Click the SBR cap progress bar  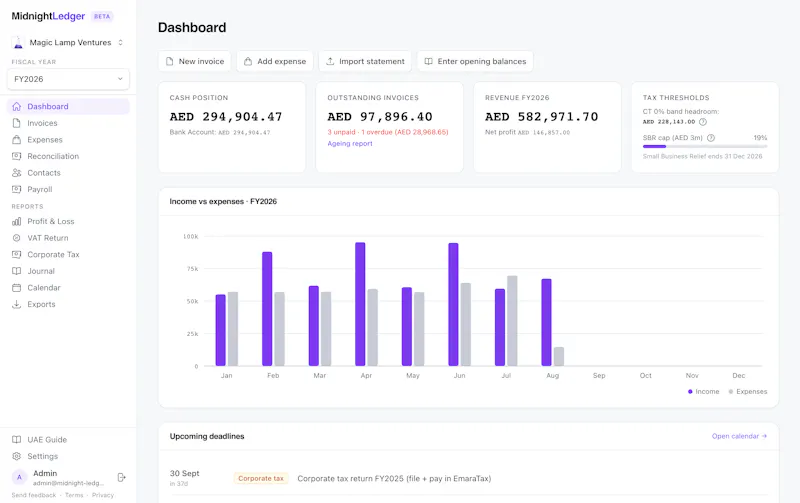tap(705, 146)
